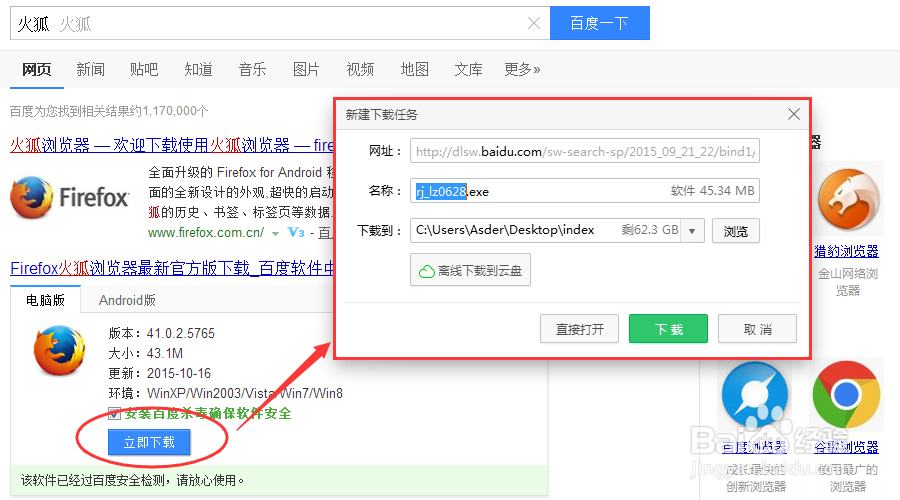
Task: Open the 猎豹浏览器 text link
Action: (847, 251)
